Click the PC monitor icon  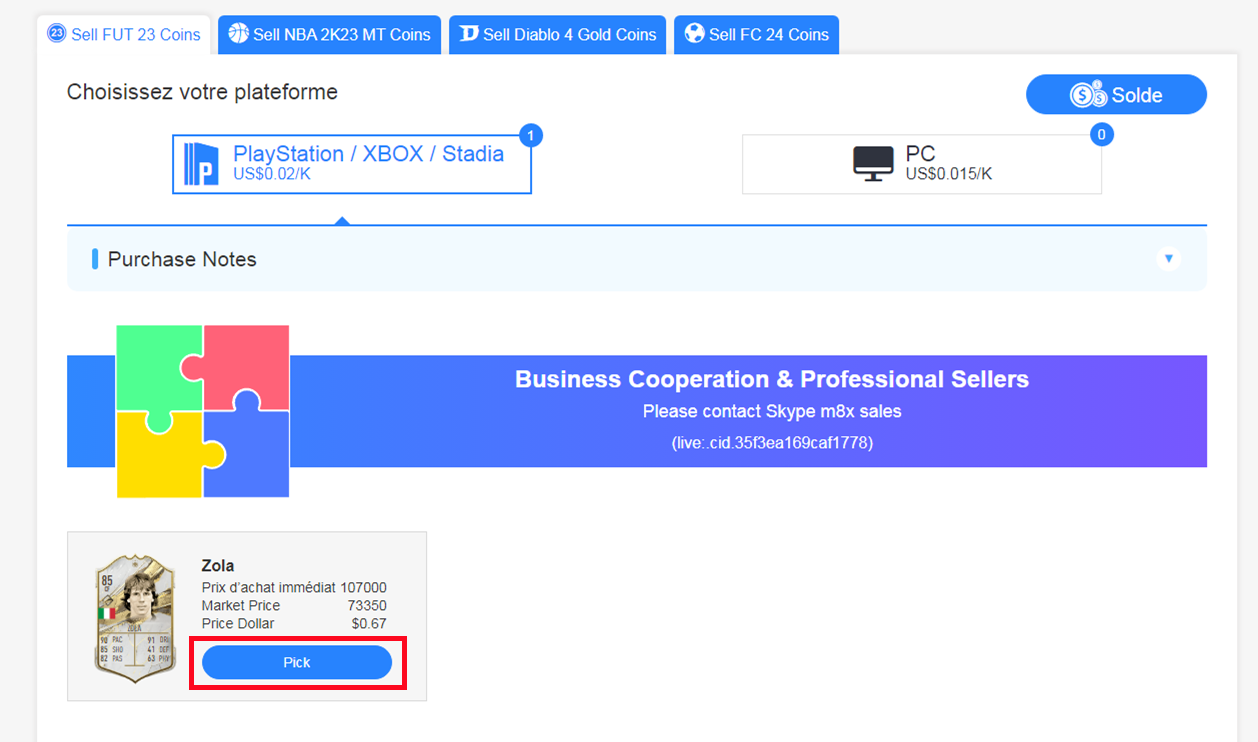(x=873, y=164)
